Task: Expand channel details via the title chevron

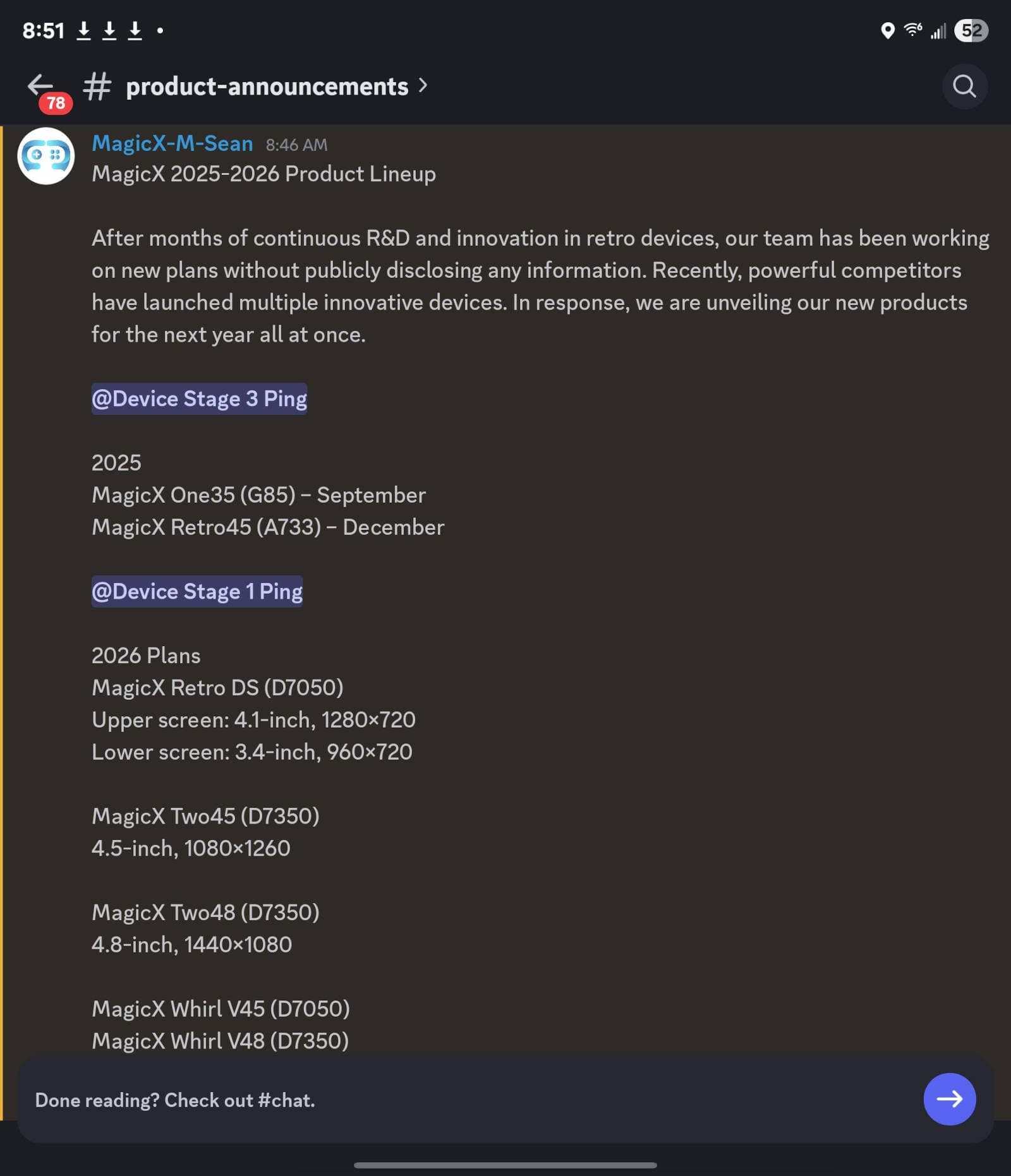Action: point(423,85)
